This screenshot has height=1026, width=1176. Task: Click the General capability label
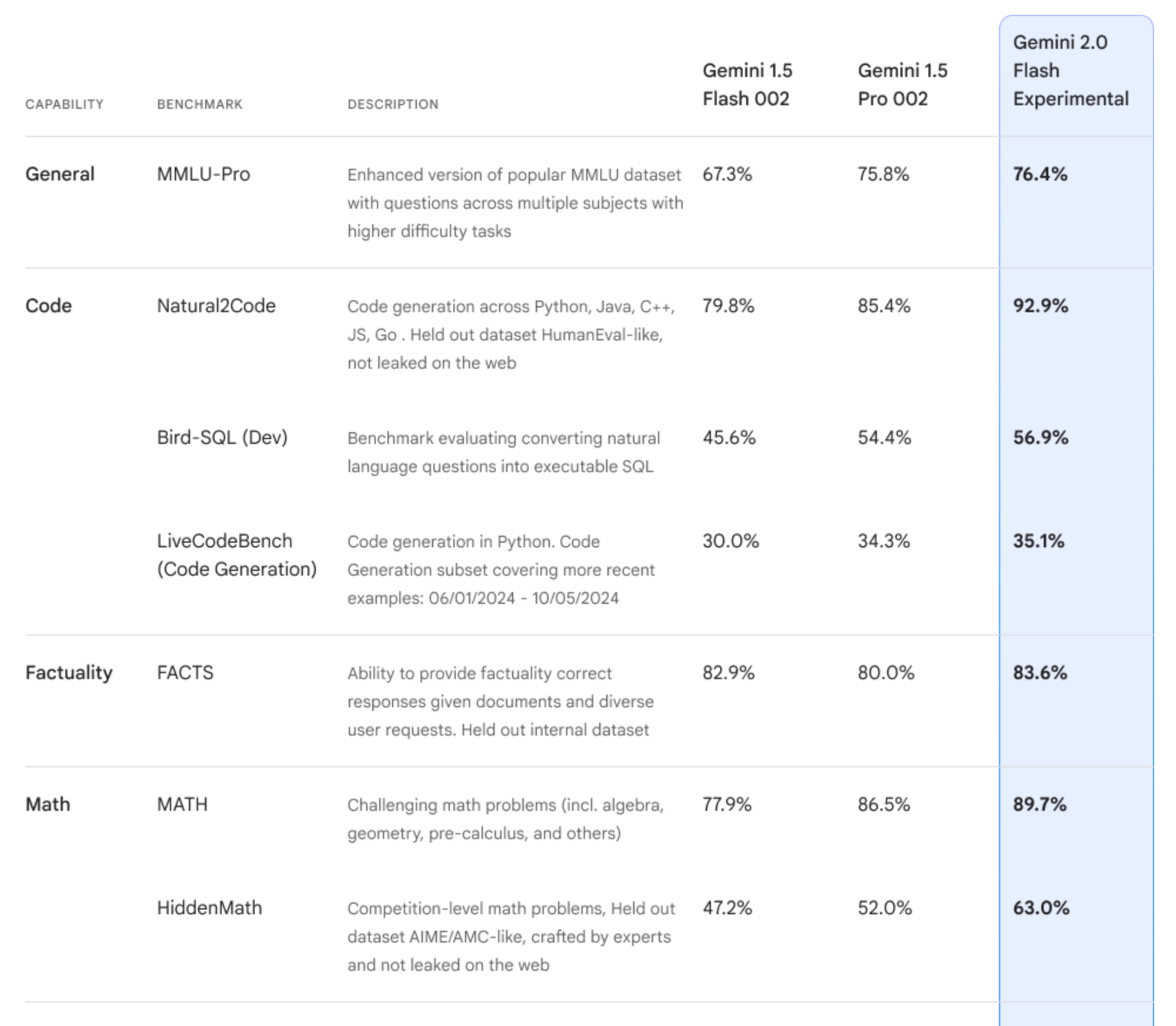tap(59, 174)
